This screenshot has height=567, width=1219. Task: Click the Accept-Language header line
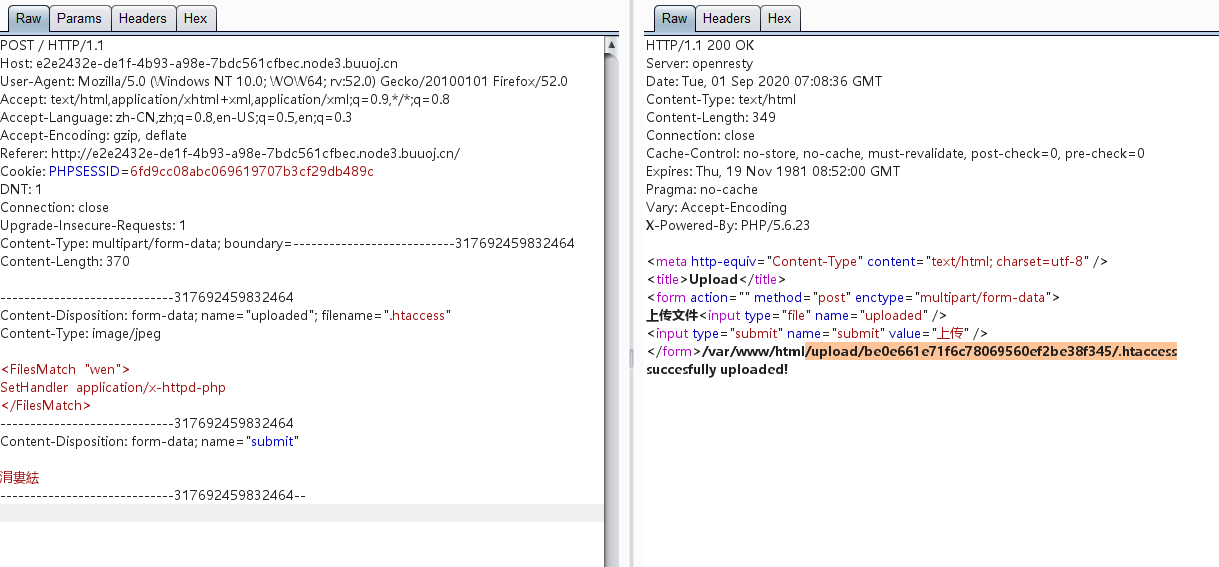[176, 117]
